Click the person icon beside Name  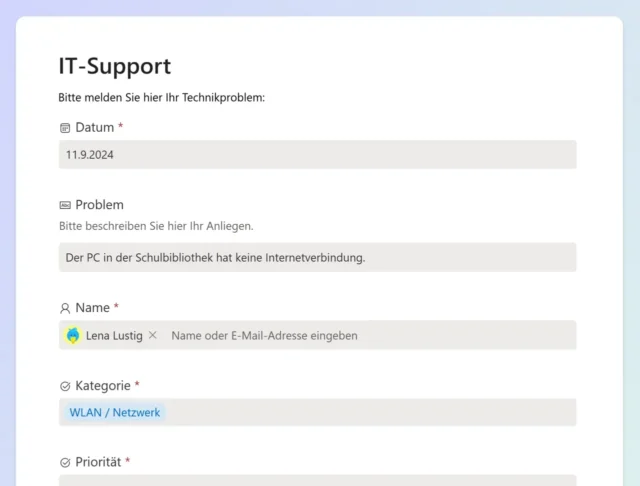[65, 308]
